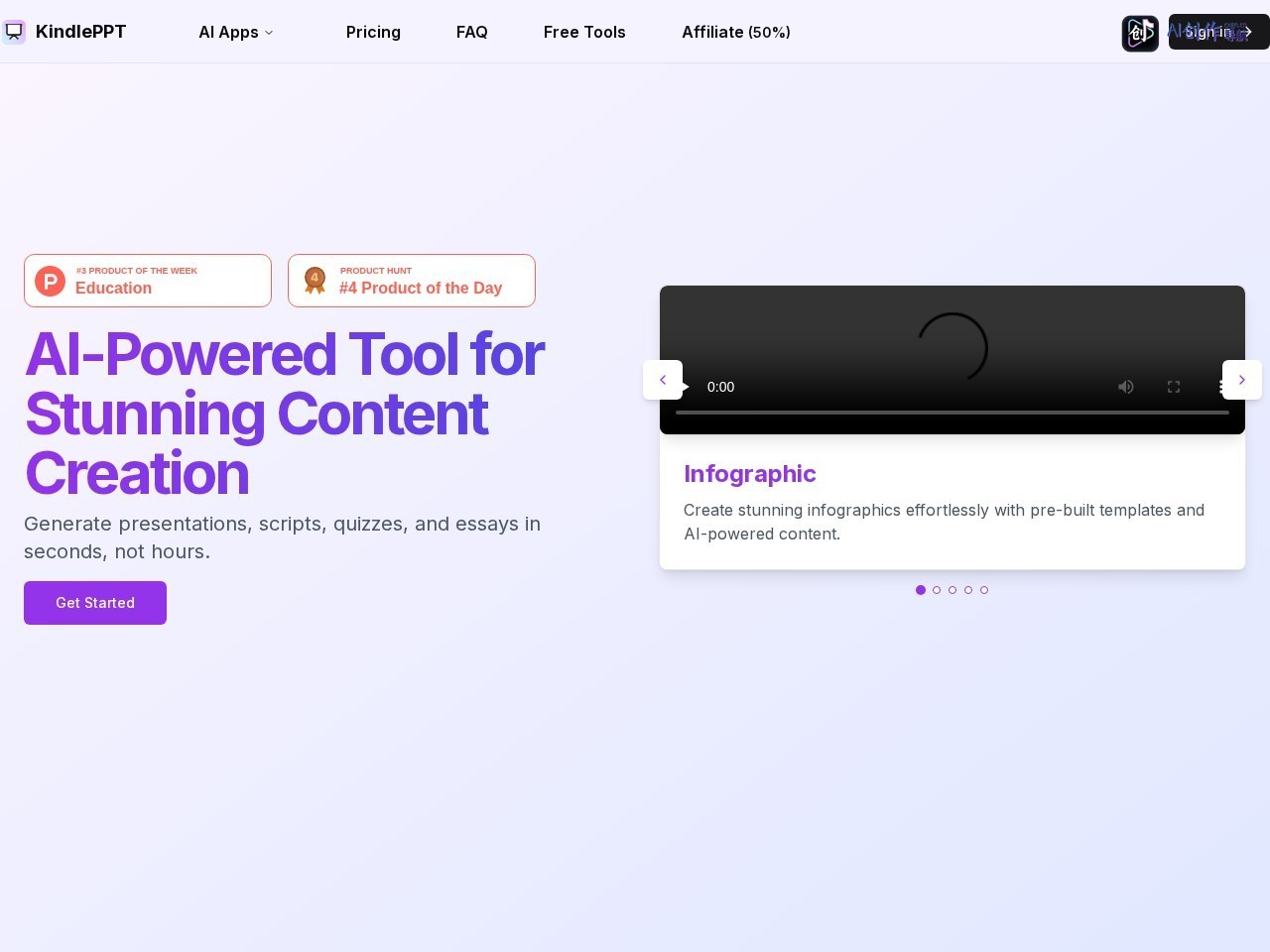This screenshot has width=1270, height=952.
Task: Open the video's more options menu
Action: point(1221,387)
